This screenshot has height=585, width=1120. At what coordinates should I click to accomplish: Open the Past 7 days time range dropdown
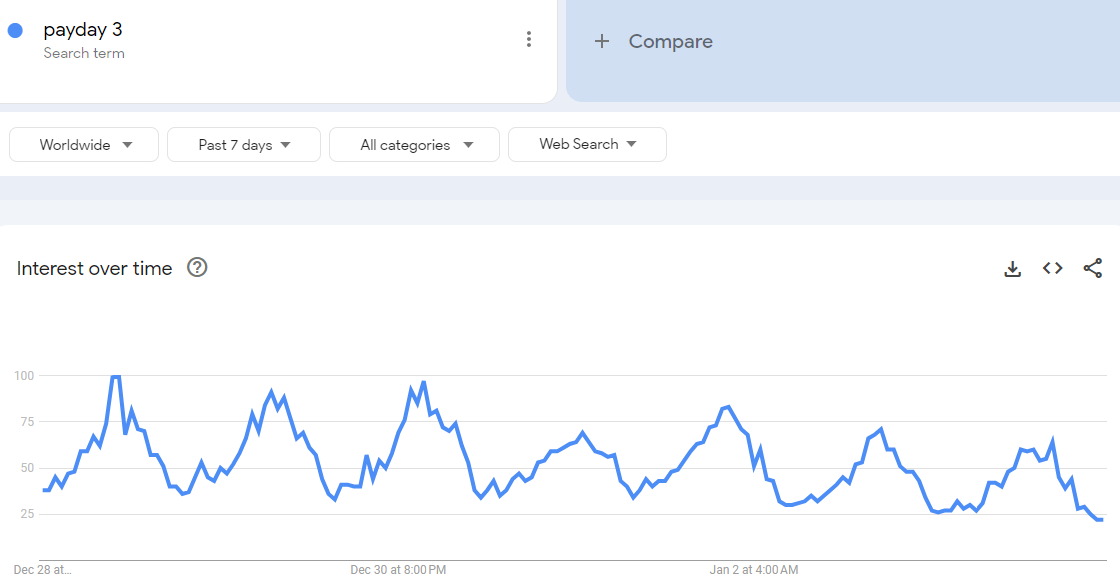pyautogui.click(x=244, y=144)
